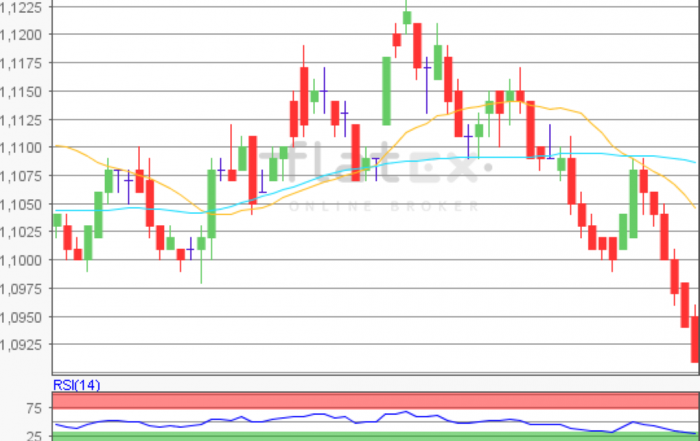Click the flatex watermark logo
This screenshot has height=441, width=700.
[x=375, y=165]
